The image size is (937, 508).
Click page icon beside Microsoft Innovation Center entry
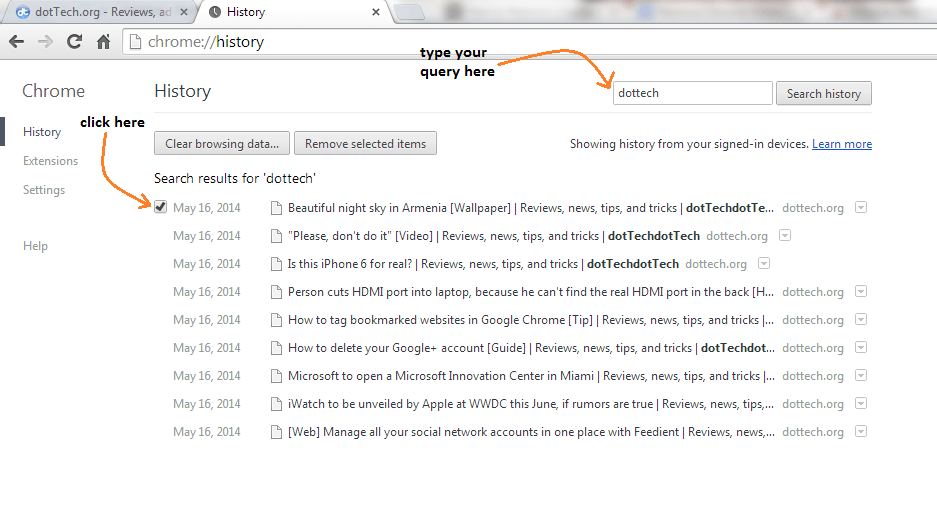click(x=276, y=376)
